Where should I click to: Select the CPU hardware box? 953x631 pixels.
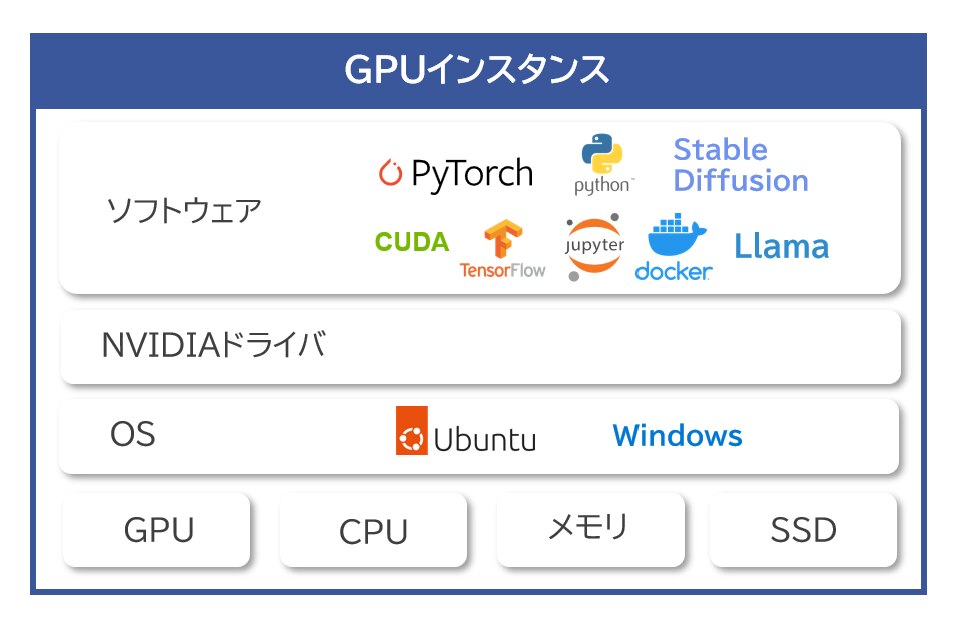(x=373, y=529)
